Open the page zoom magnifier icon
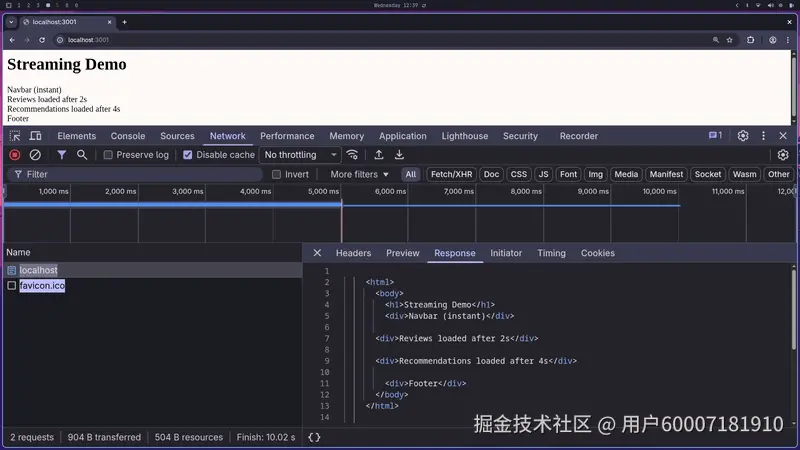This screenshot has height=450, width=800. (716, 40)
